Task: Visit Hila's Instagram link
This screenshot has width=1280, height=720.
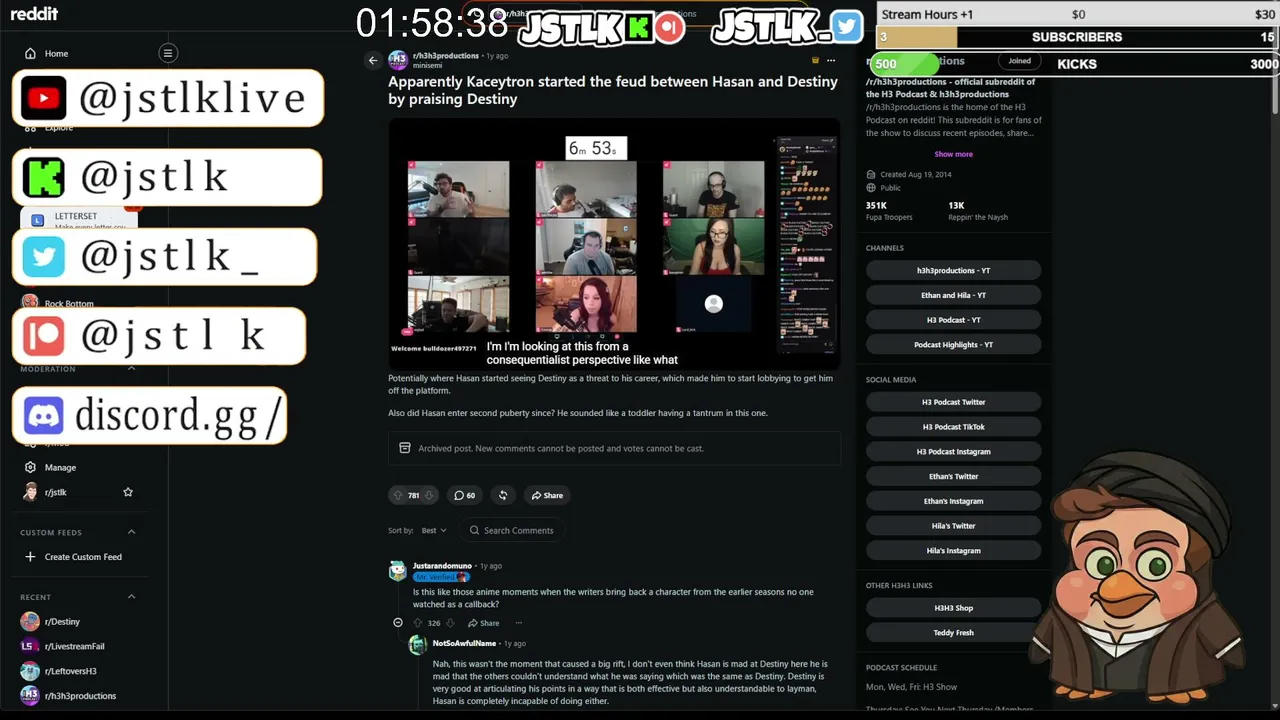Action: (x=953, y=551)
